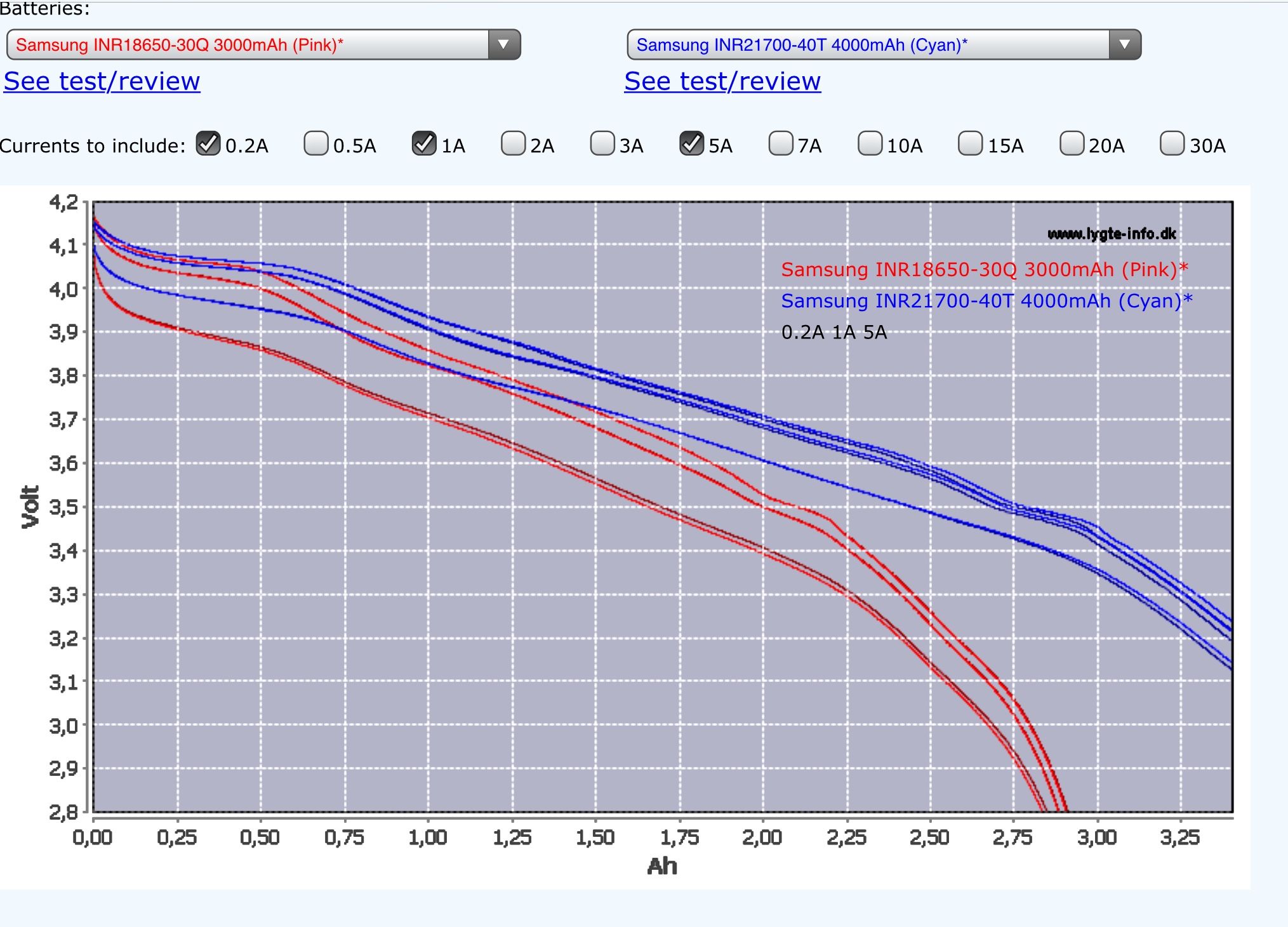Enable the 0.5A current checkbox

(316, 143)
